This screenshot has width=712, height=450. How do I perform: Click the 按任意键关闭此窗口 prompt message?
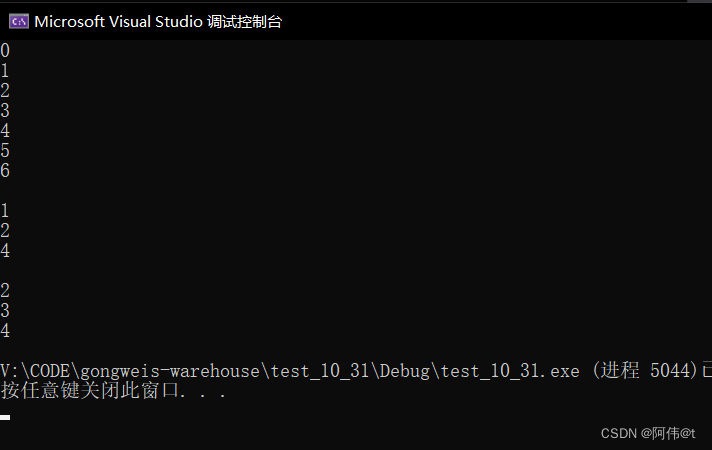coord(90,391)
